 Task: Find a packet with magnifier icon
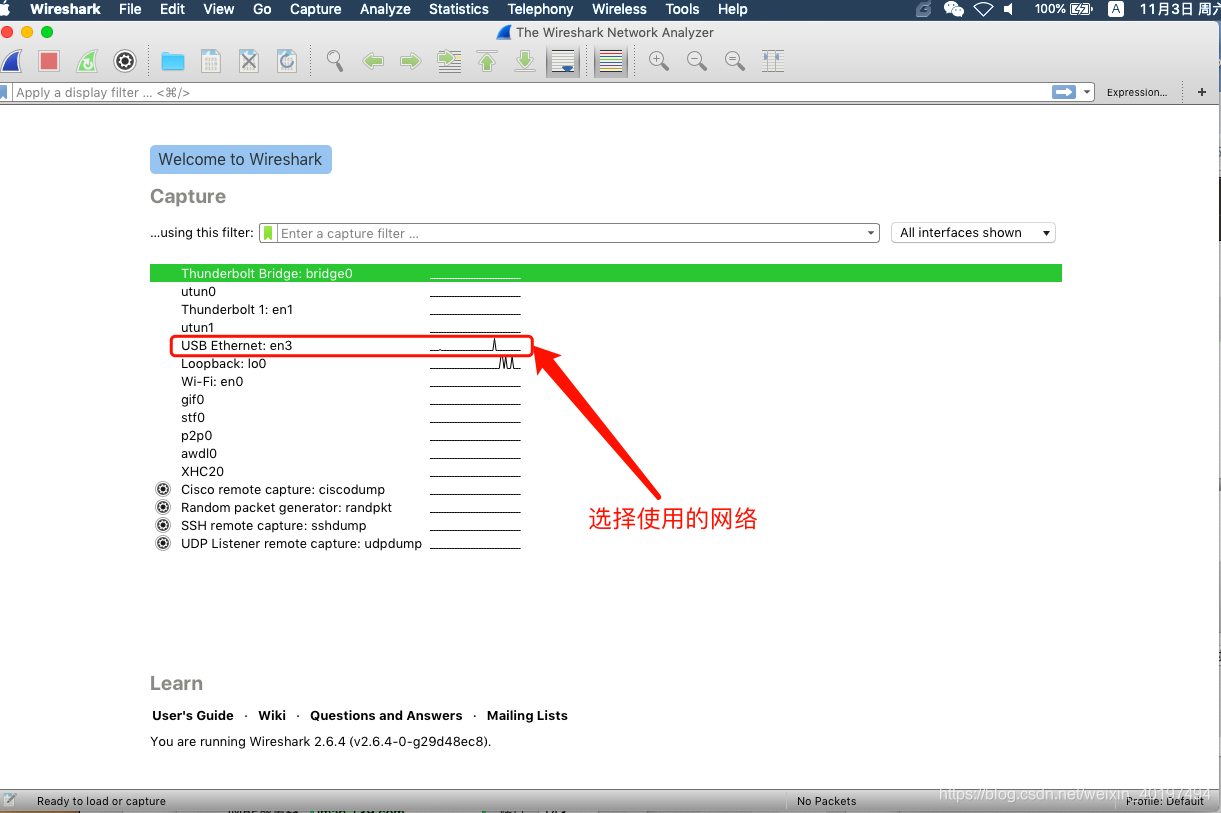click(335, 61)
